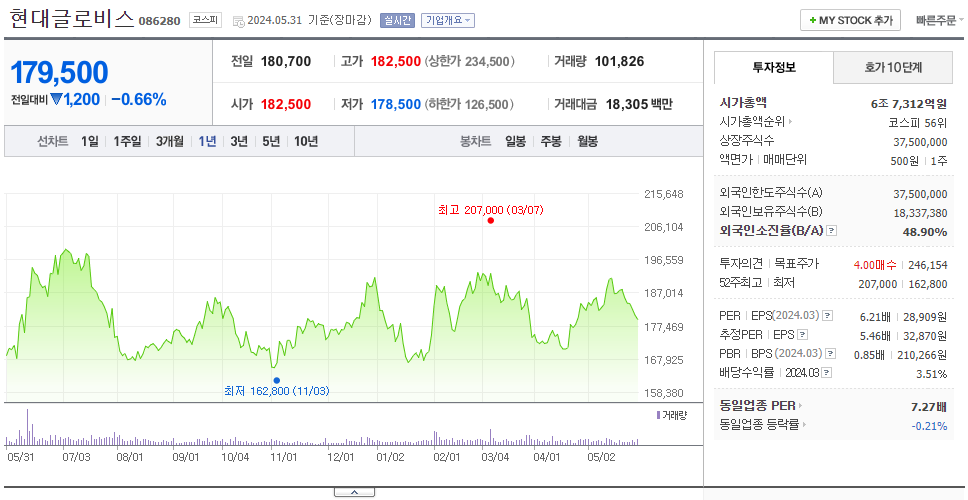The height and width of the screenshot is (500, 968).
Task: Click help icon beside 외국인소진율(B/A)
Action: pyautogui.click(x=832, y=231)
